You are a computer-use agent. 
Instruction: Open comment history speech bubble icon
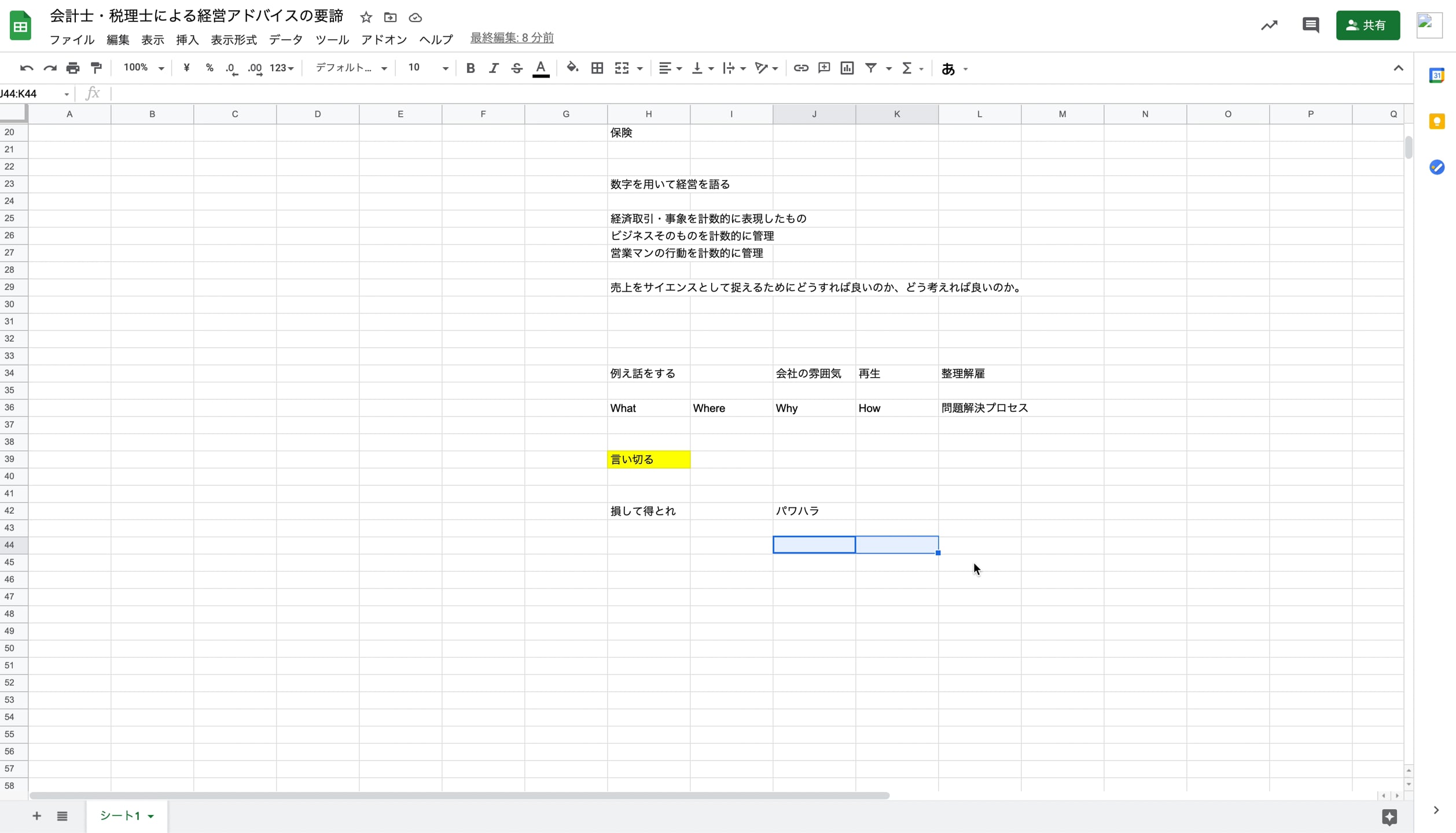coord(1310,25)
